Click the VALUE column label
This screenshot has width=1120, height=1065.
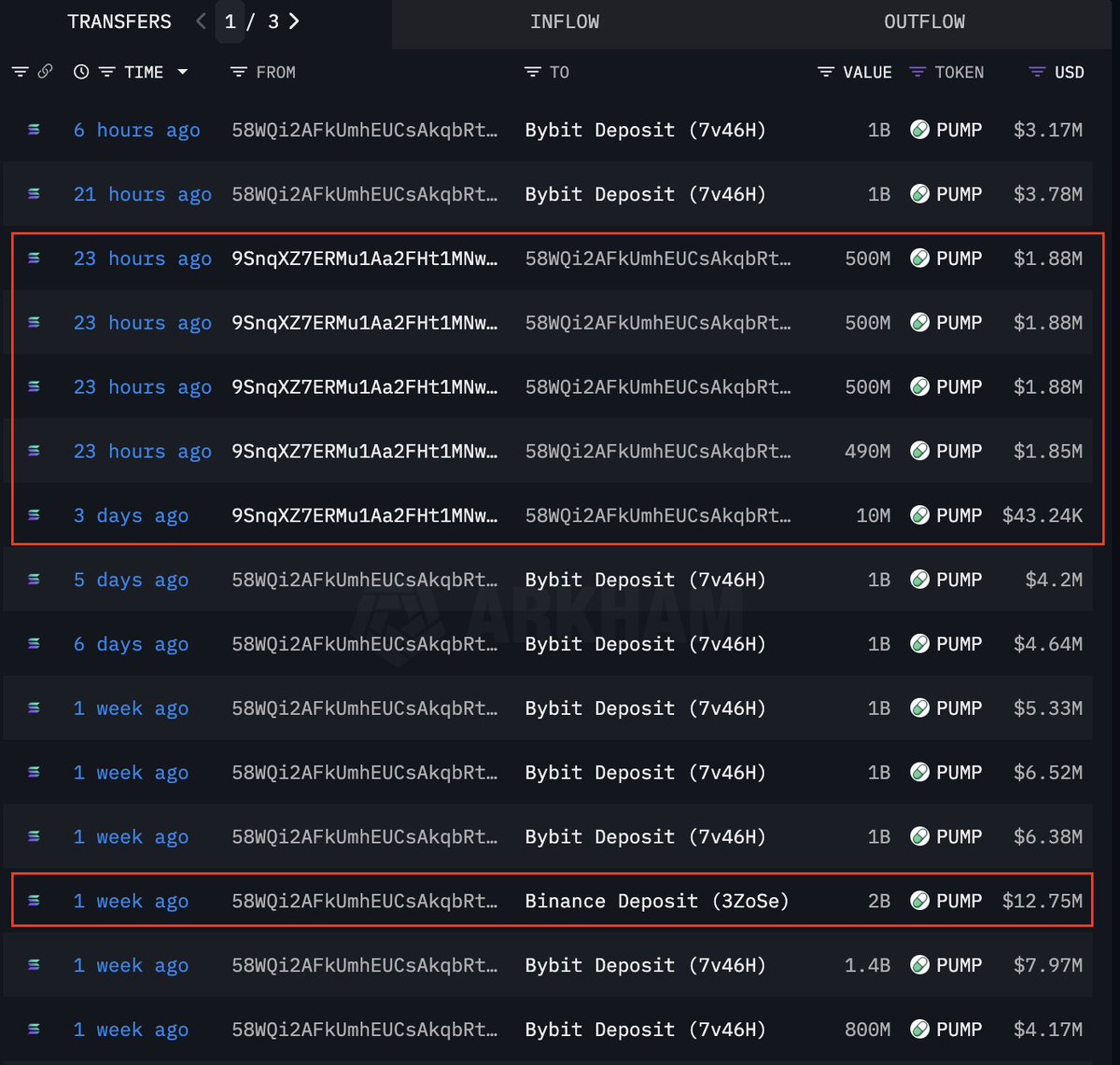pyautogui.click(x=867, y=72)
